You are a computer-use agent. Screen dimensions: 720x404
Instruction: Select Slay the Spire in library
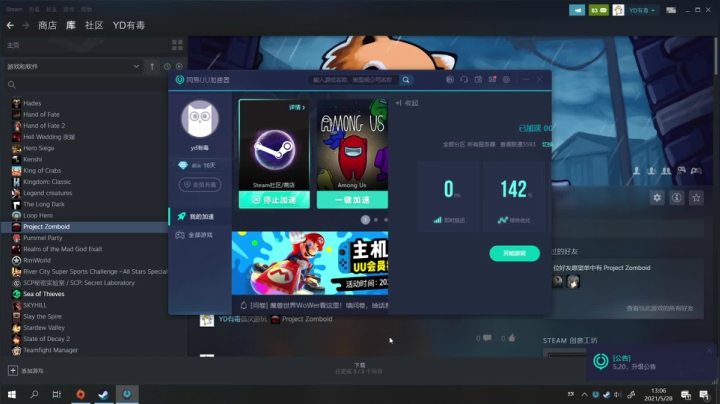pyautogui.click(x=42, y=316)
